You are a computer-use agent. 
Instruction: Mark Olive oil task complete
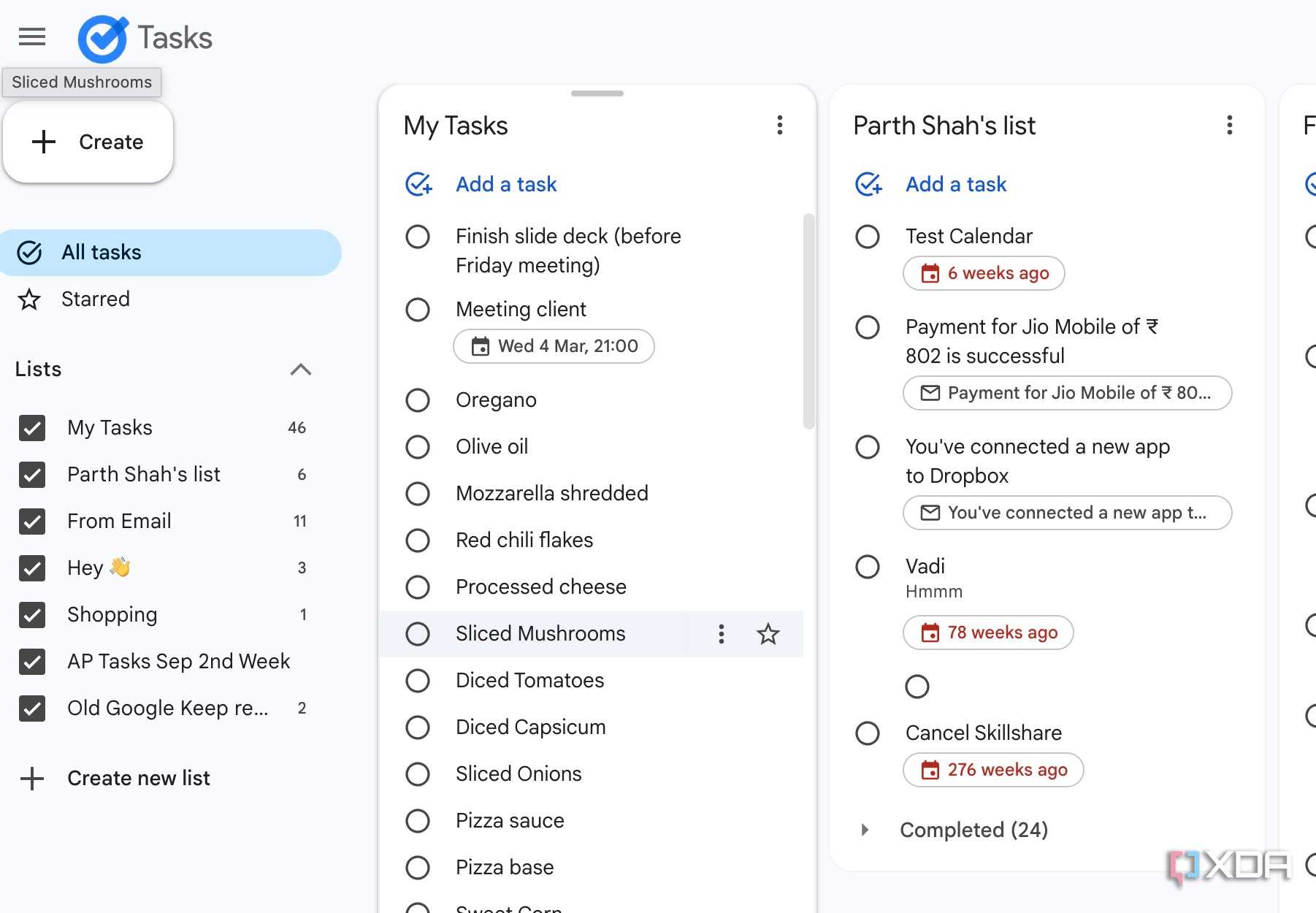click(x=418, y=447)
